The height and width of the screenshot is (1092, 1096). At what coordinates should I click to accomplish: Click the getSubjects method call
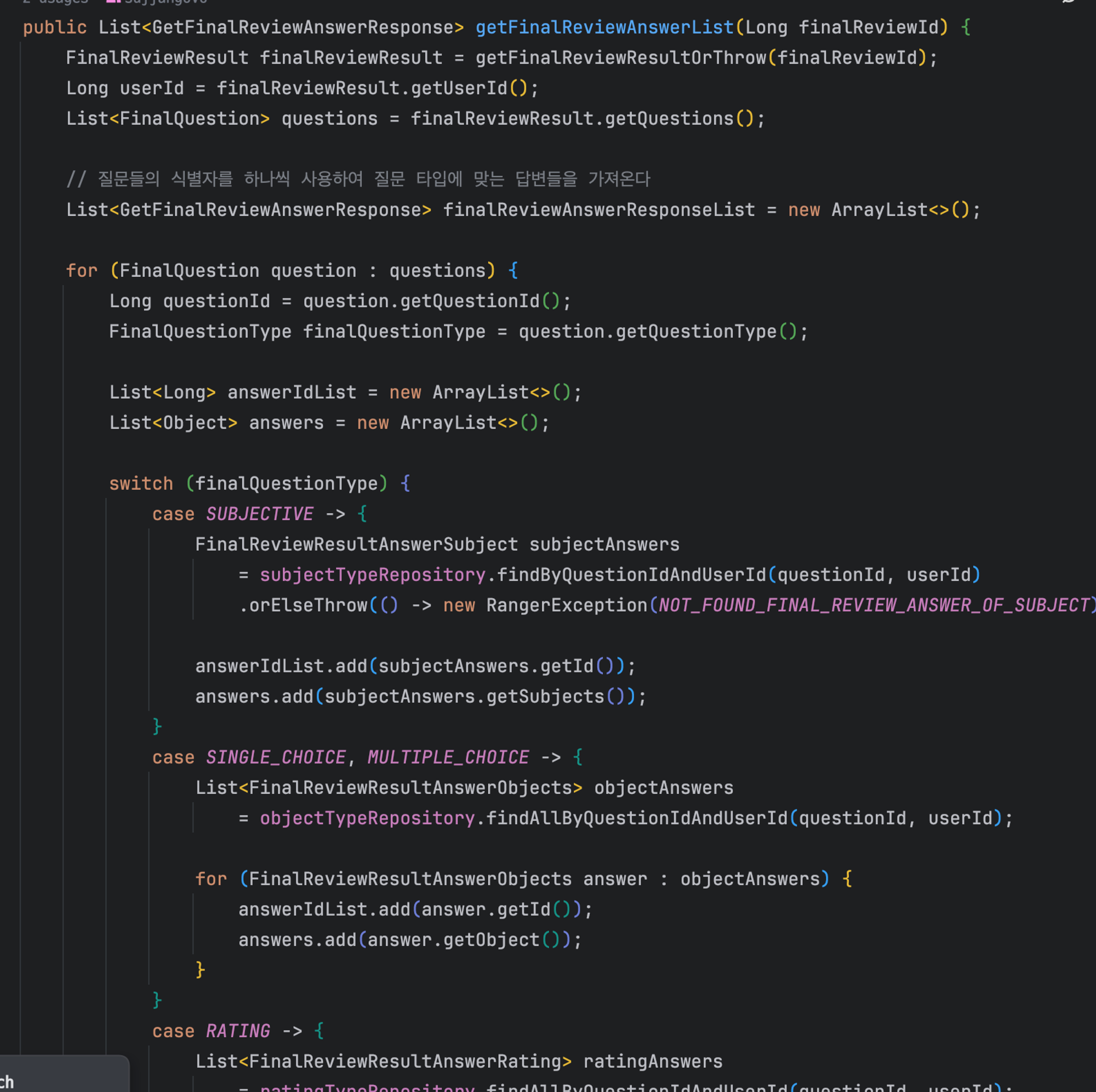[x=545, y=697]
